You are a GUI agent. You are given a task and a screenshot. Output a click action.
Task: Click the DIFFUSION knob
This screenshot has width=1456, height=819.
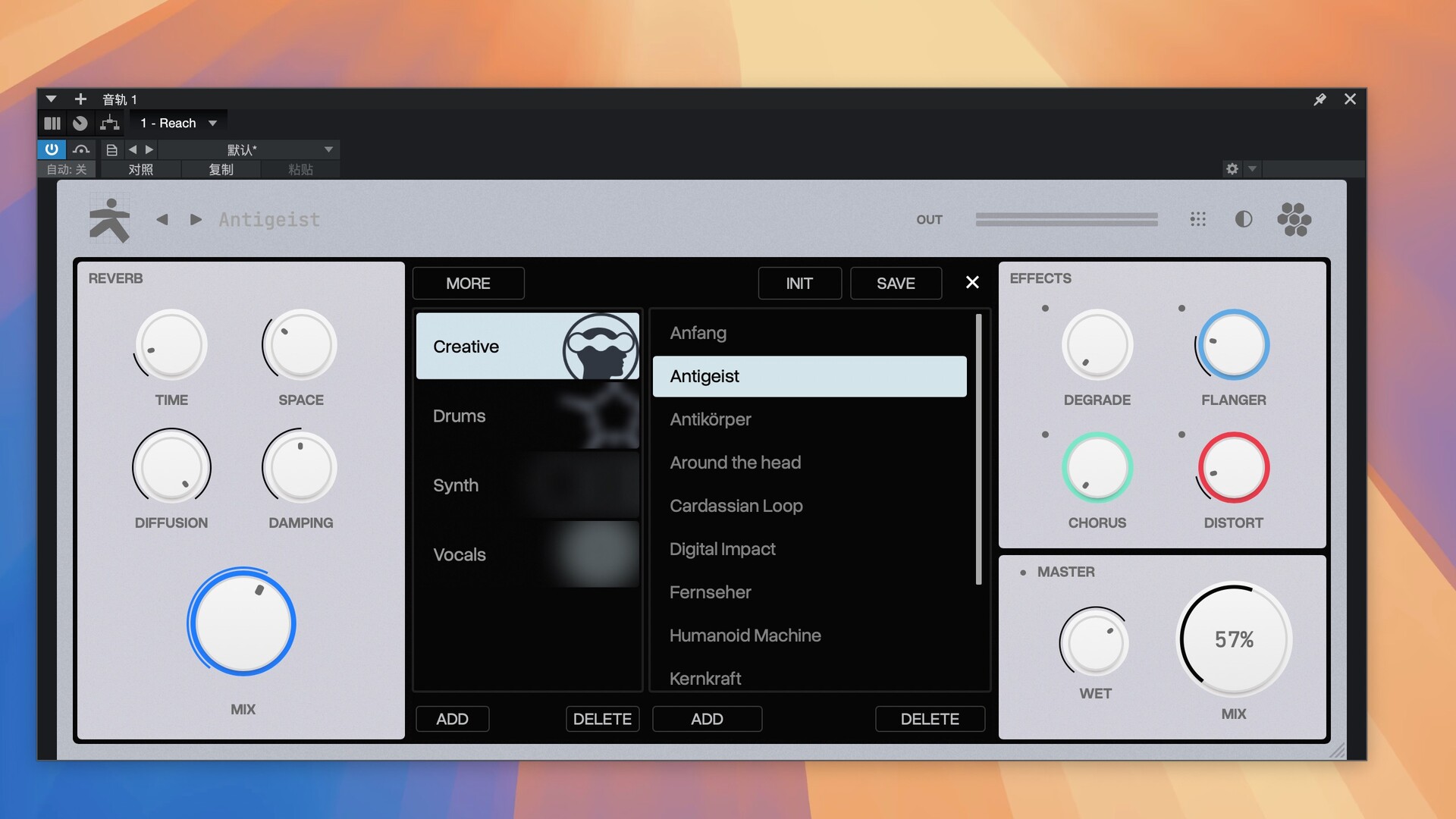(171, 467)
